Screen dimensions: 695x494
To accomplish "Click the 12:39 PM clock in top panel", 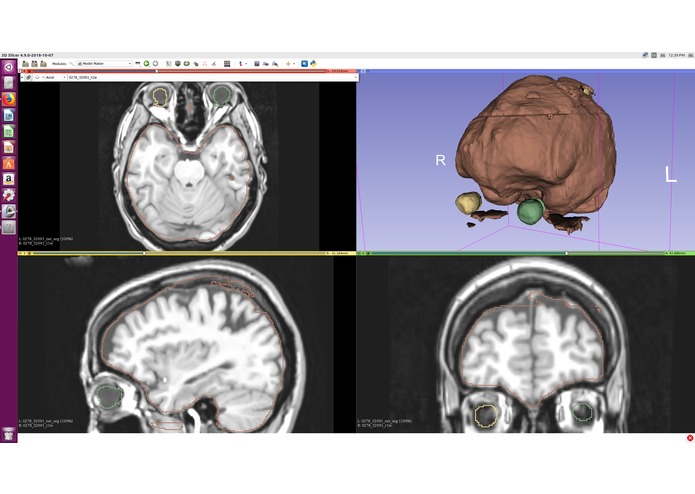I will click(x=676, y=55).
